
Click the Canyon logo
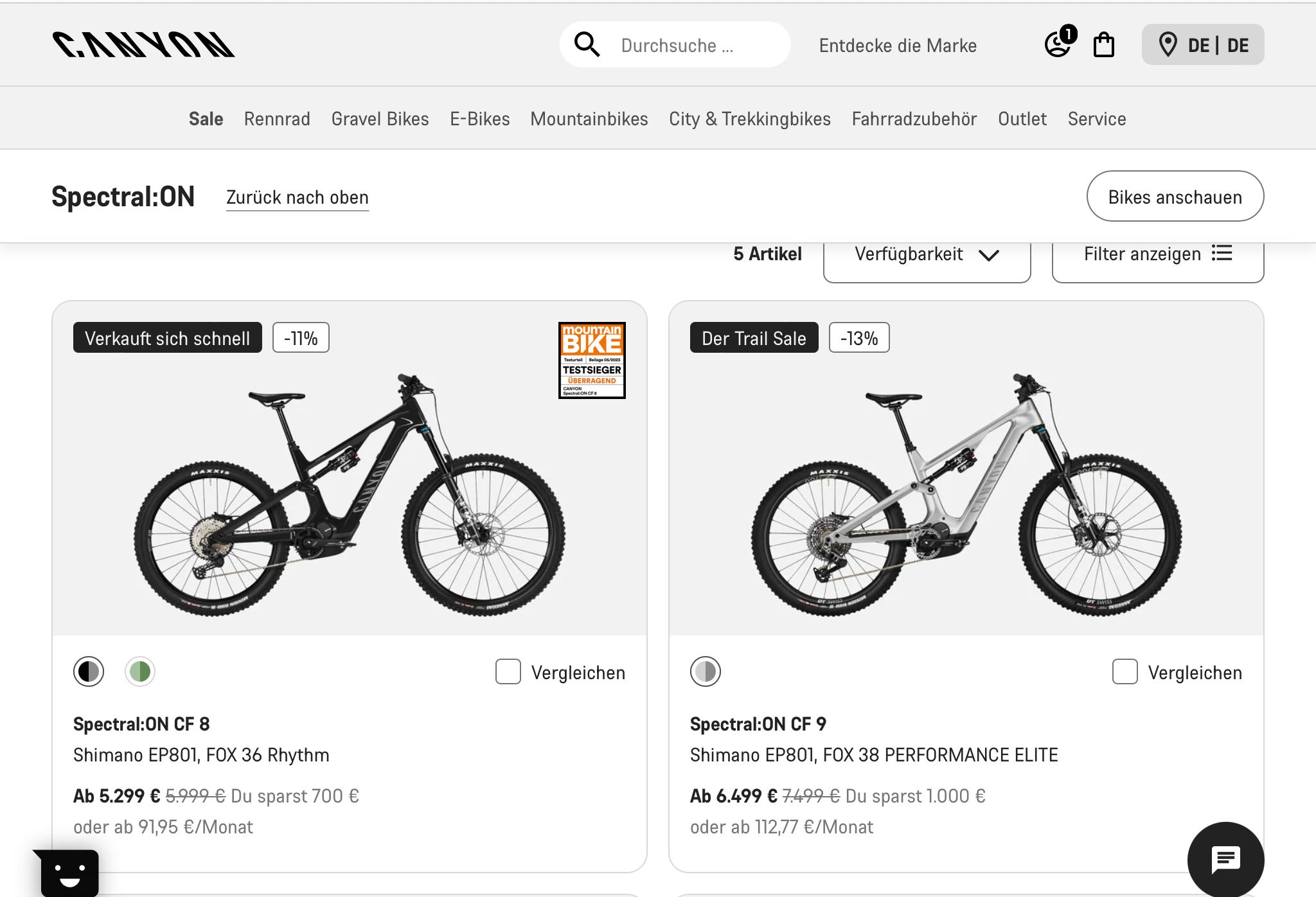coord(143,45)
